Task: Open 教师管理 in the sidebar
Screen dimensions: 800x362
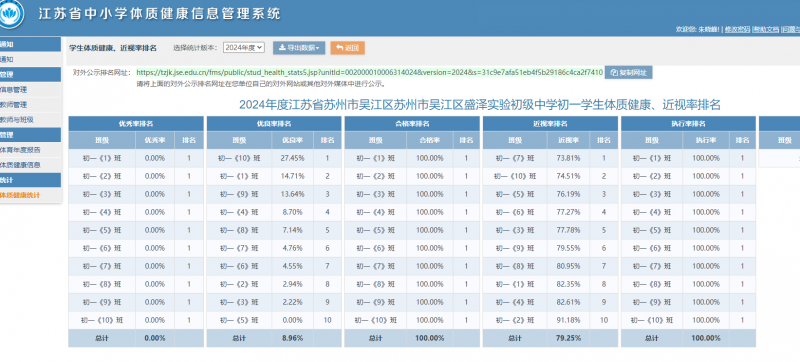Action: [31, 105]
